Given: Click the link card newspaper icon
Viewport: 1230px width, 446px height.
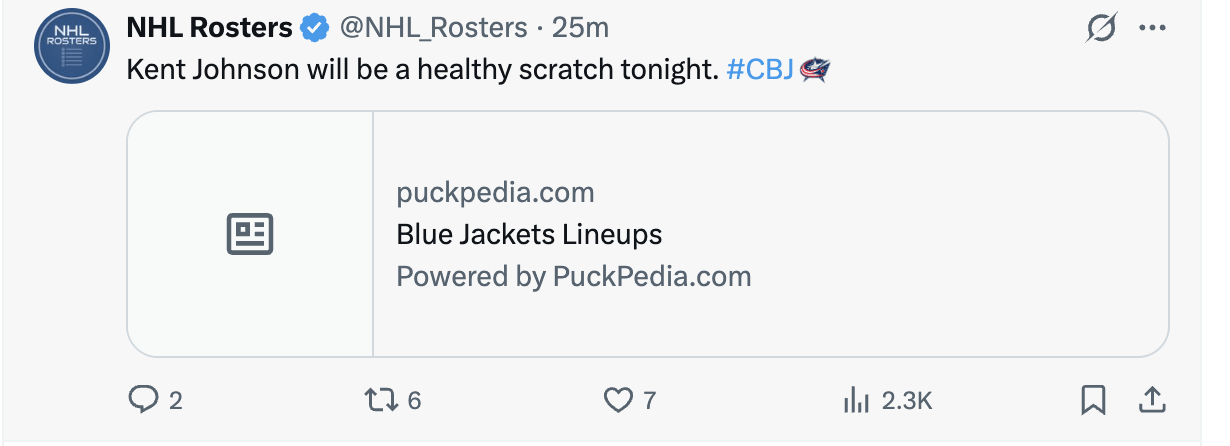Looking at the screenshot, I should click(x=250, y=234).
